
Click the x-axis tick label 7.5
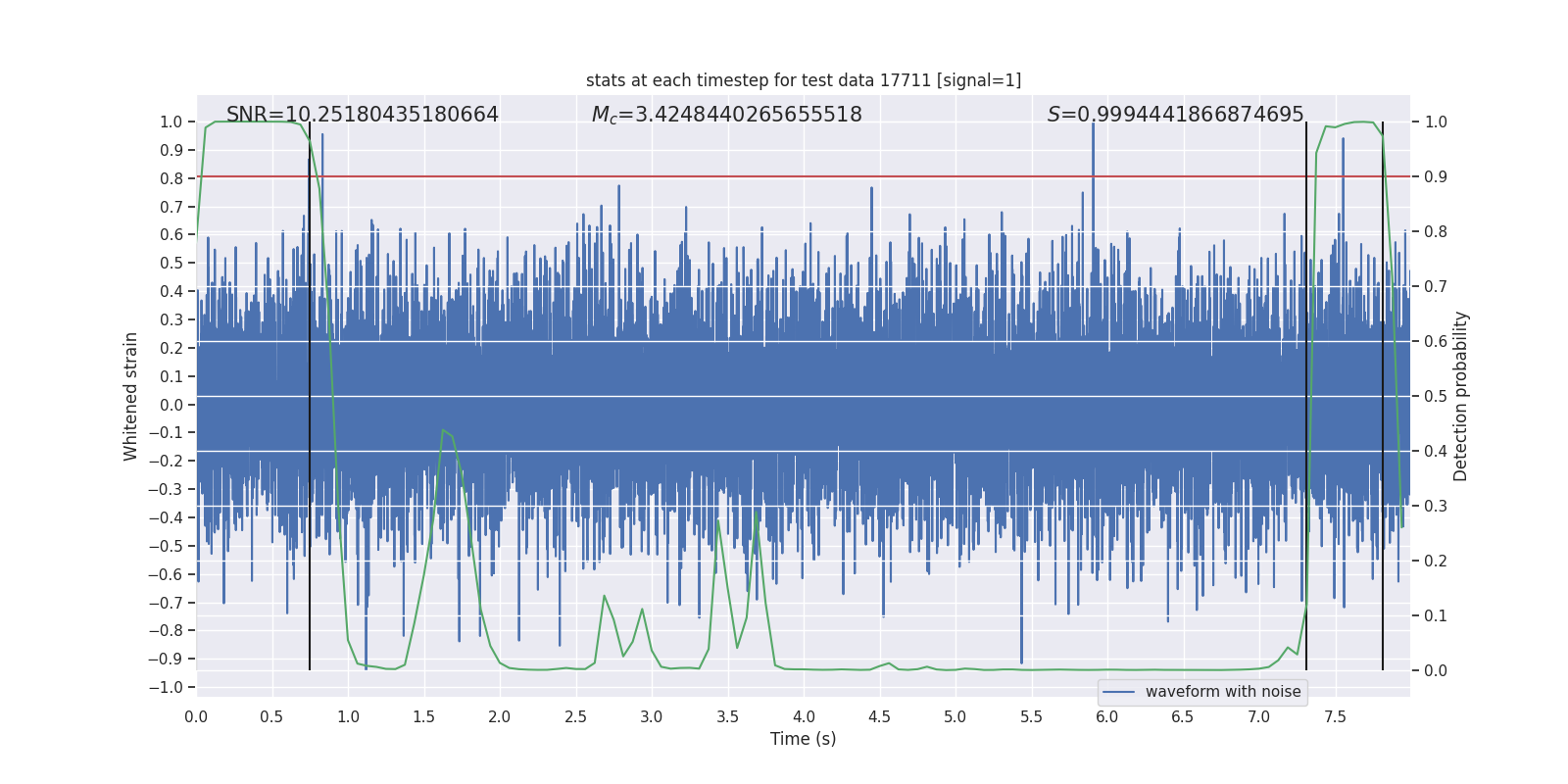(1335, 716)
